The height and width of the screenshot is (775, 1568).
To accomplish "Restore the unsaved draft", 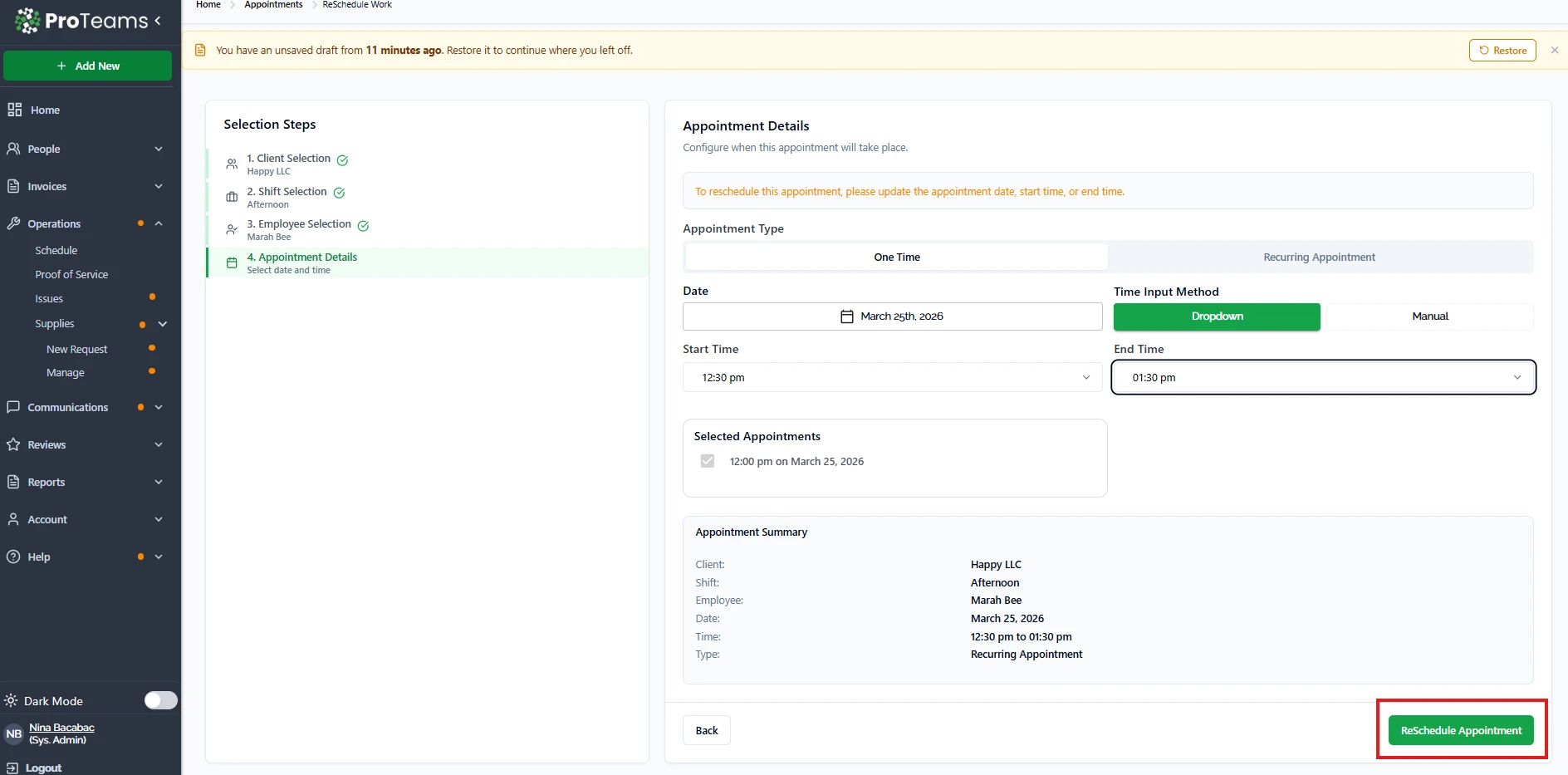I will tap(1502, 51).
